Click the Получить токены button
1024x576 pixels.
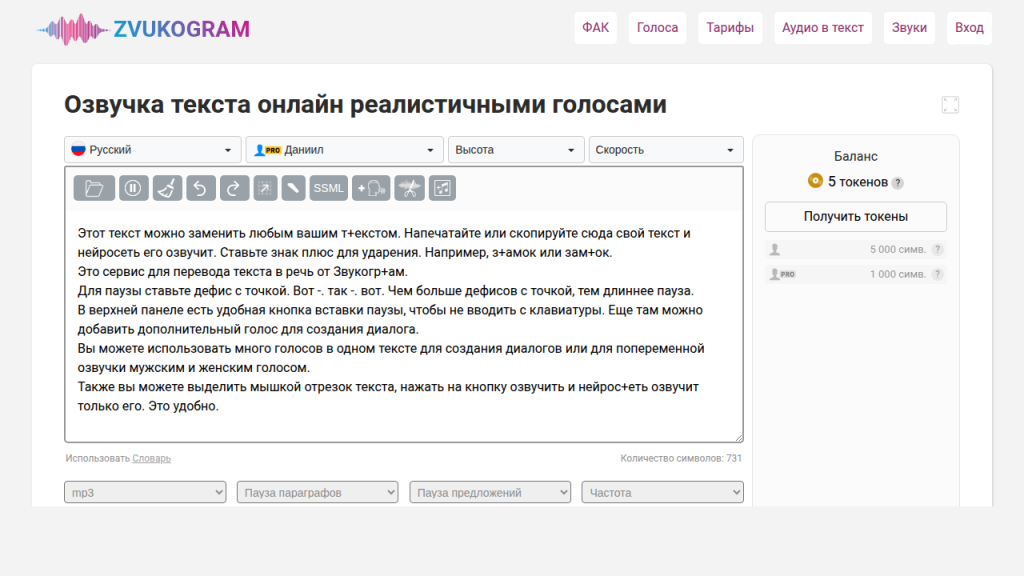[854, 216]
